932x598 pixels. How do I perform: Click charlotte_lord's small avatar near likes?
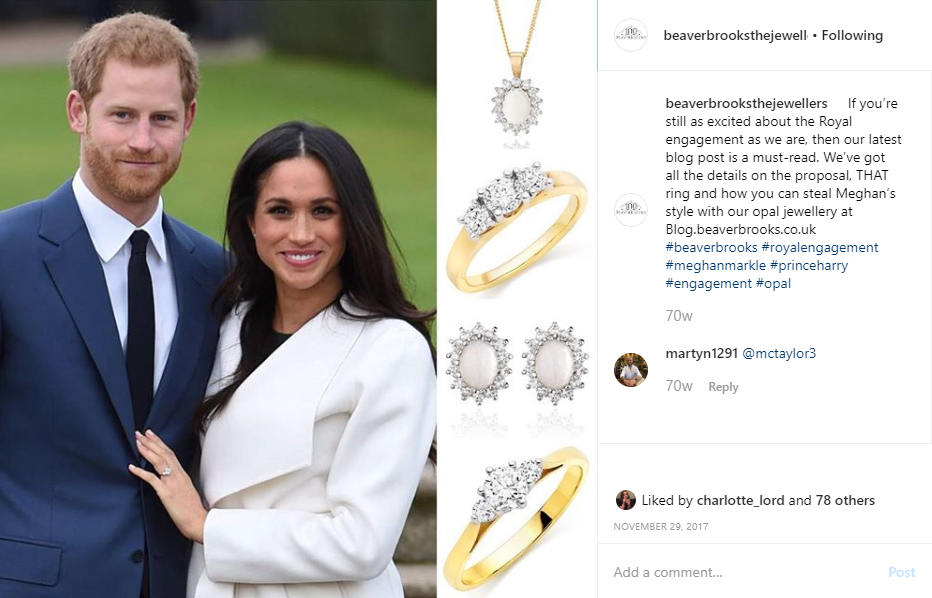(625, 500)
